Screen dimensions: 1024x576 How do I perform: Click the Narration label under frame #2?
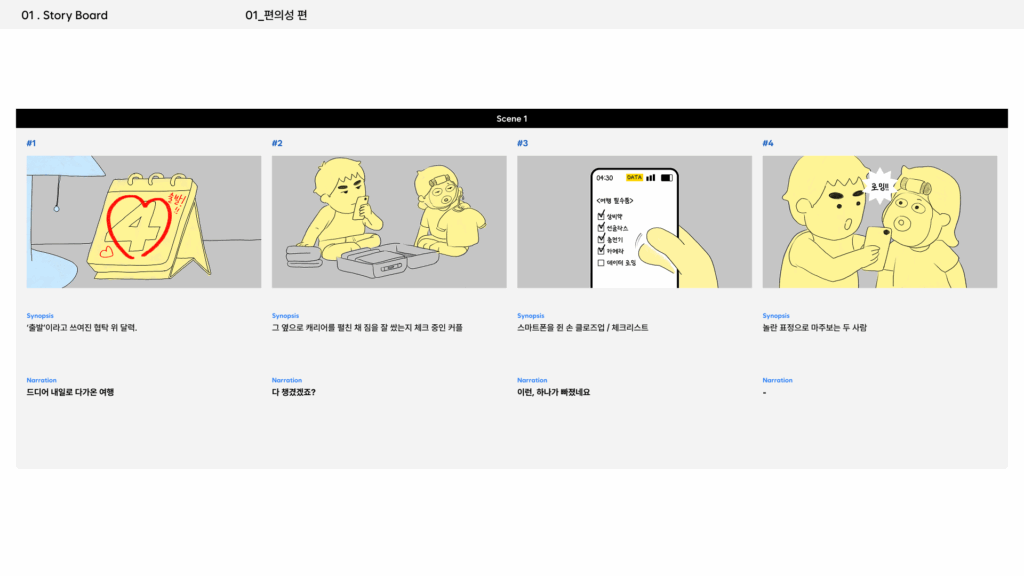point(287,380)
